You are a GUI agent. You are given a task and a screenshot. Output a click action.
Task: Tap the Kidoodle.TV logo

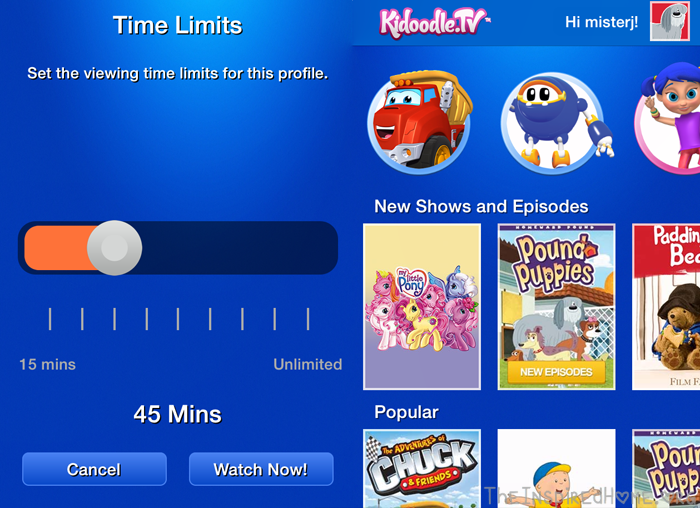click(434, 22)
